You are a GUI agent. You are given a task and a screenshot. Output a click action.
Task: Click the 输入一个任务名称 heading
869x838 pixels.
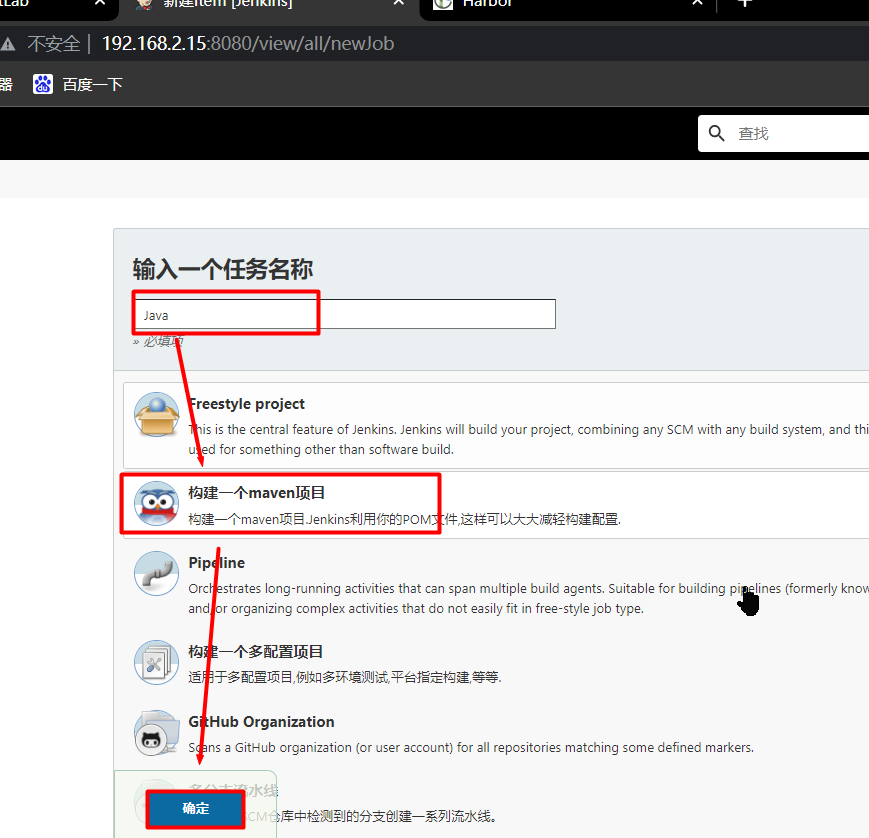223,270
